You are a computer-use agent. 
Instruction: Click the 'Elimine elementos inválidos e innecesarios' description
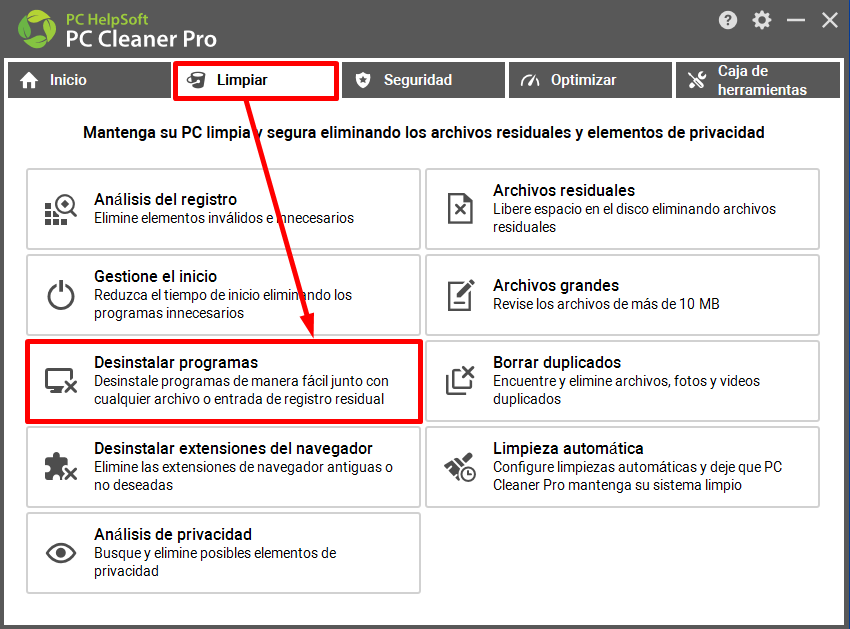point(224,218)
